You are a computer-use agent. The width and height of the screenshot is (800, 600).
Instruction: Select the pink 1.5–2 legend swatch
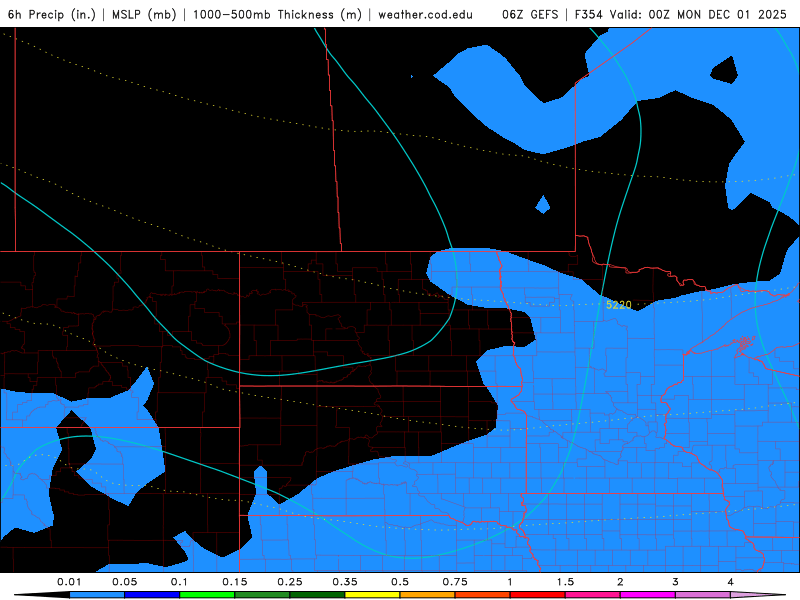593,595
